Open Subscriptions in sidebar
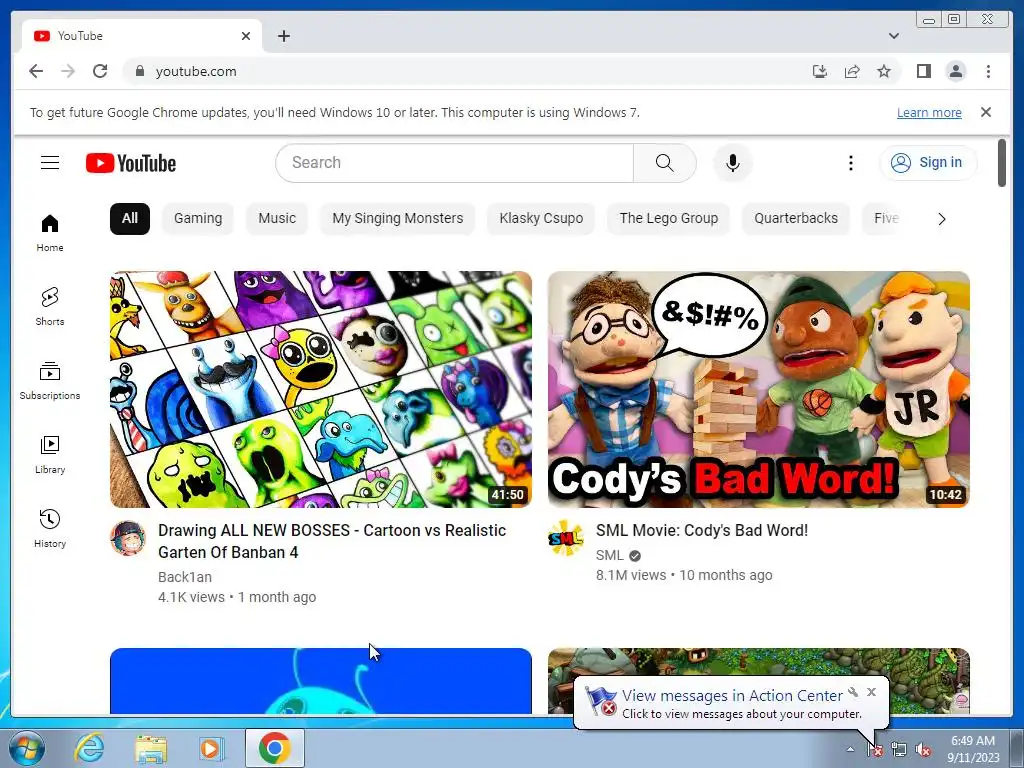 coord(50,381)
